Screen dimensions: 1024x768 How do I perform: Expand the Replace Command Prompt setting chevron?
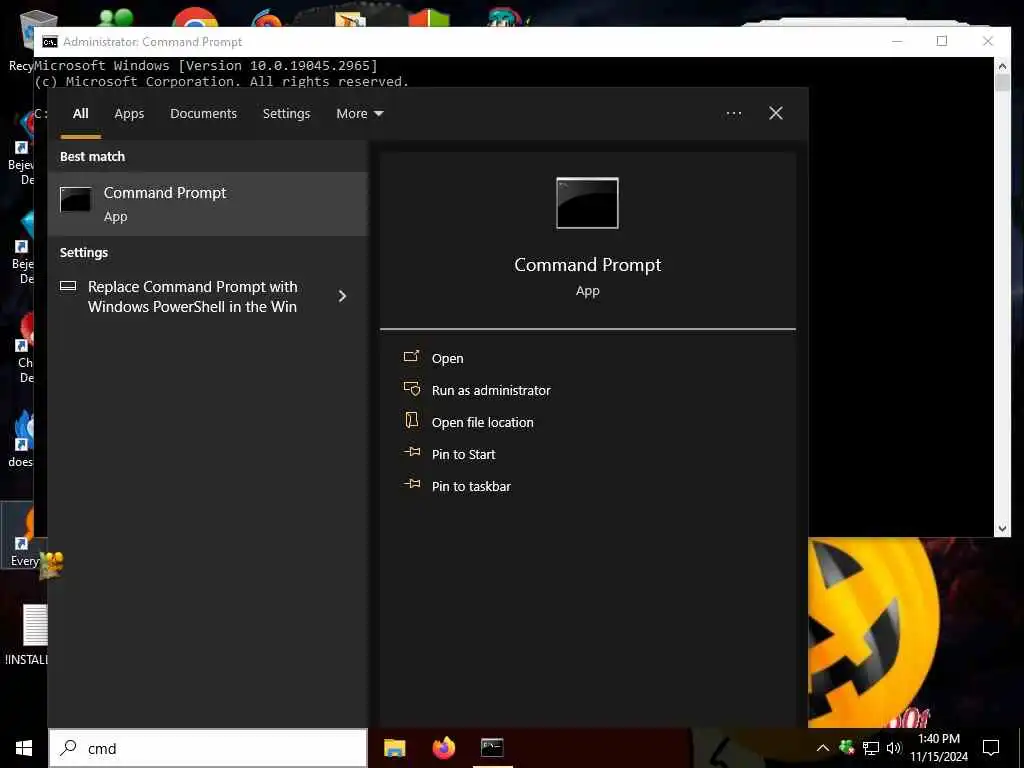tap(342, 296)
